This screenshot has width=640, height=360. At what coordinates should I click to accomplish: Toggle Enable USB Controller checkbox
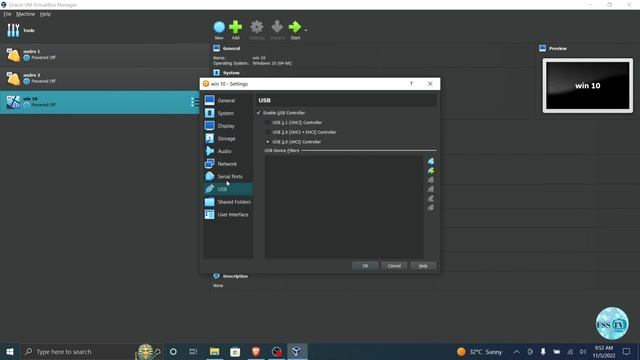[x=259, y=113]
